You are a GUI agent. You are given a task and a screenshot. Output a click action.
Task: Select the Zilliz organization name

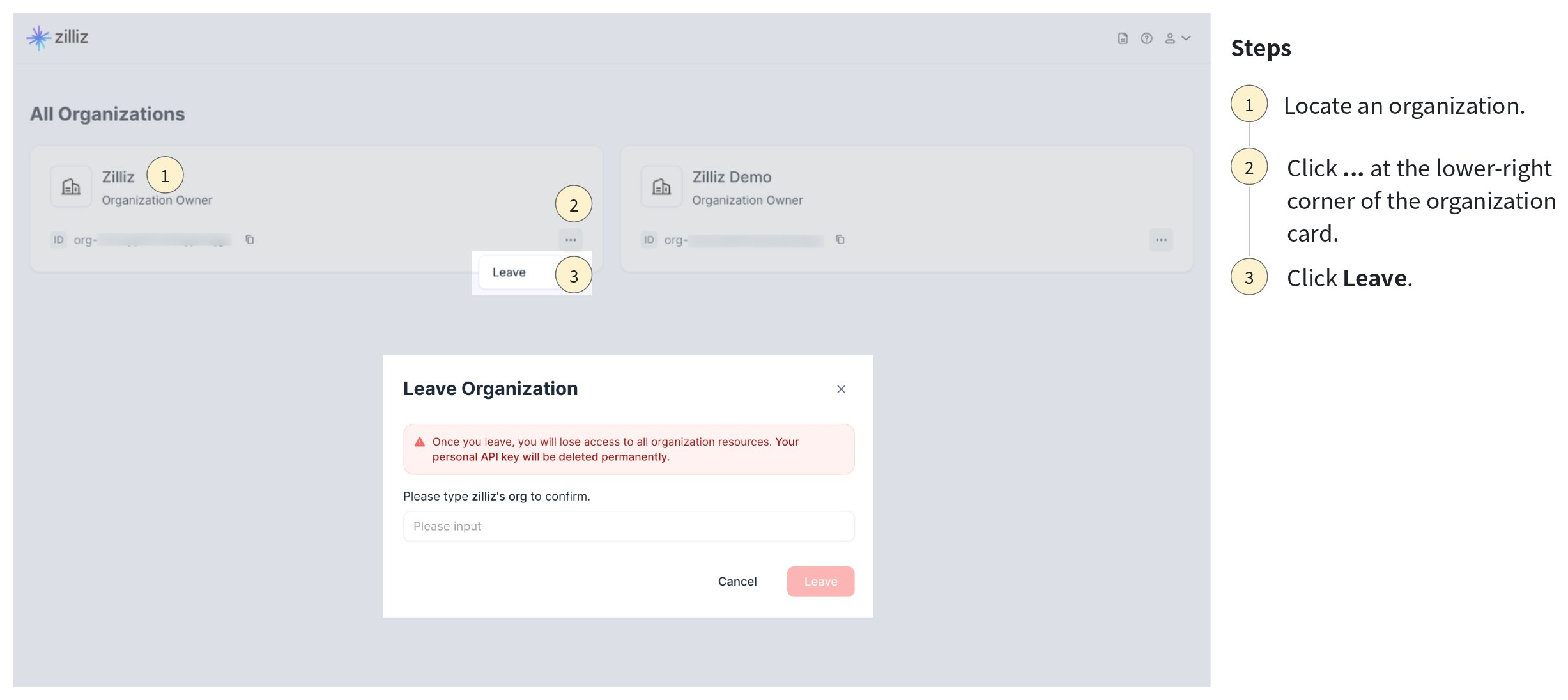pos(118,177)
